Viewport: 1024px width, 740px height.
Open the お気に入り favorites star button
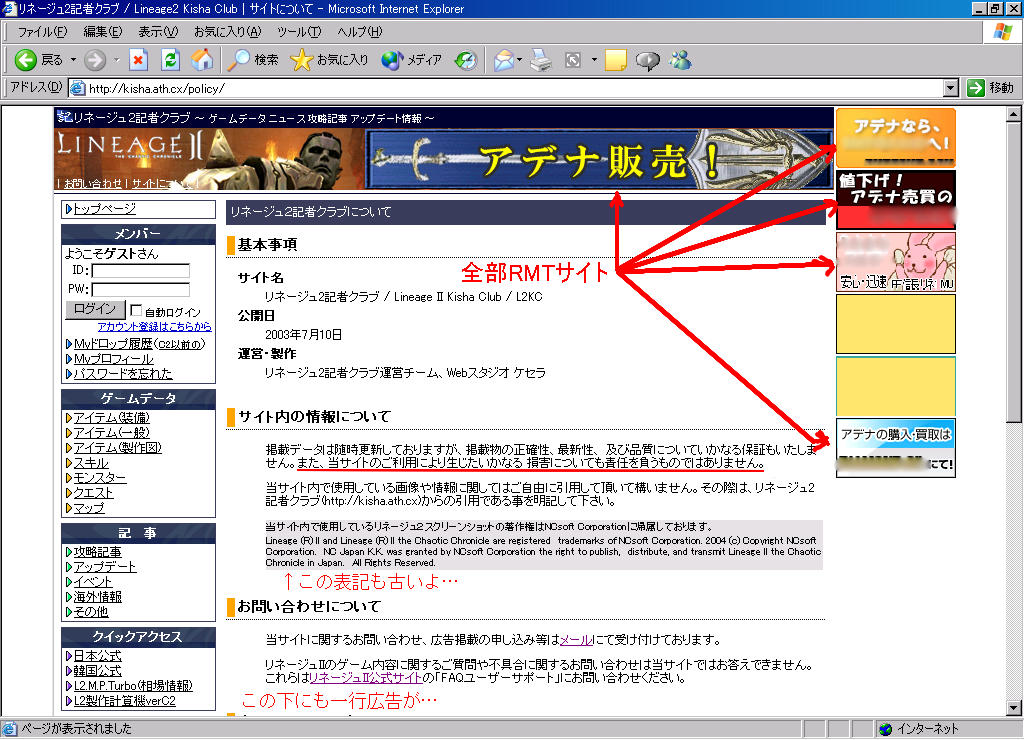tap(329, 60)
